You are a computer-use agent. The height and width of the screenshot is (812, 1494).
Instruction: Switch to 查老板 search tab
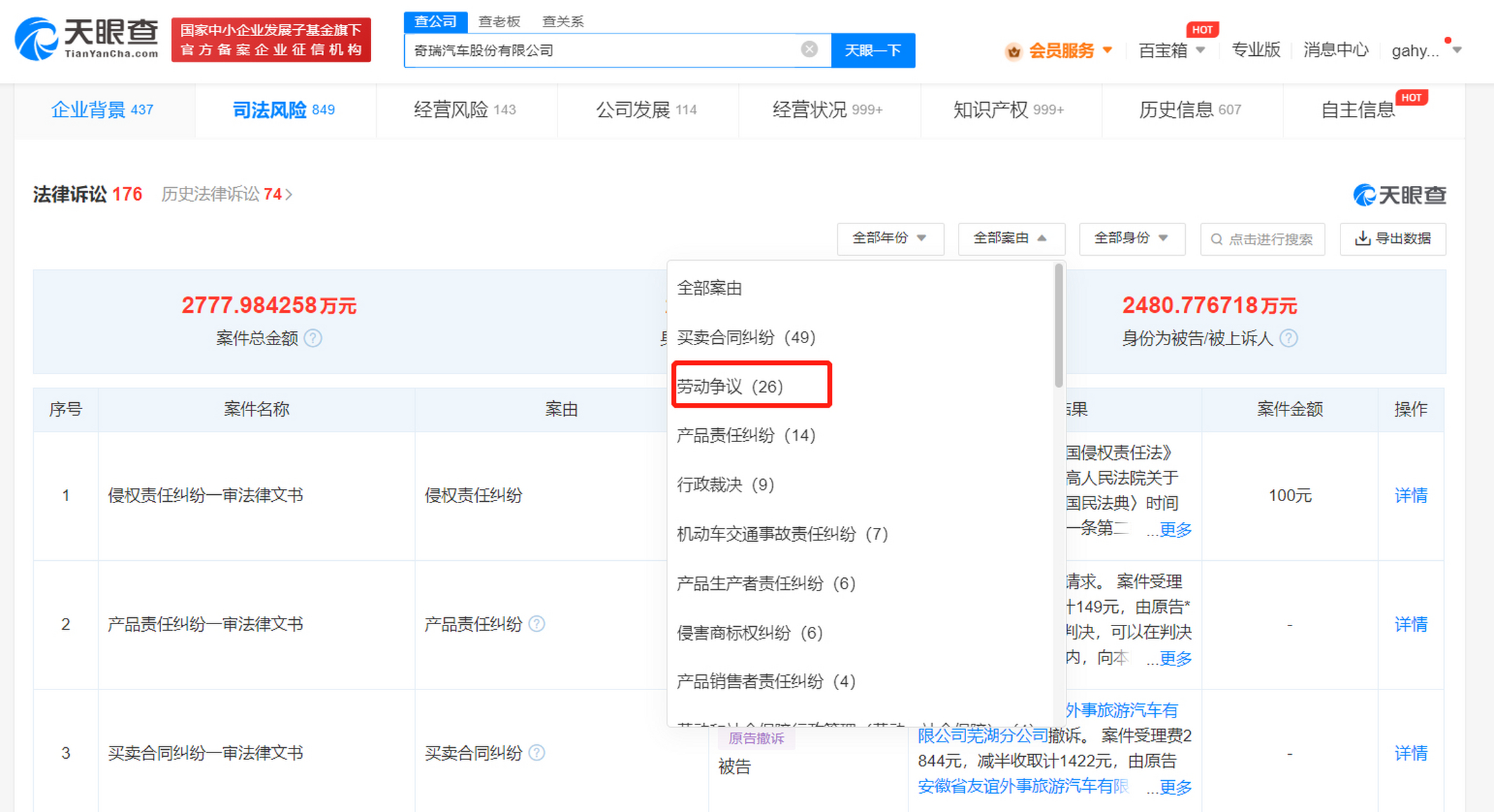tap(499, 22)
